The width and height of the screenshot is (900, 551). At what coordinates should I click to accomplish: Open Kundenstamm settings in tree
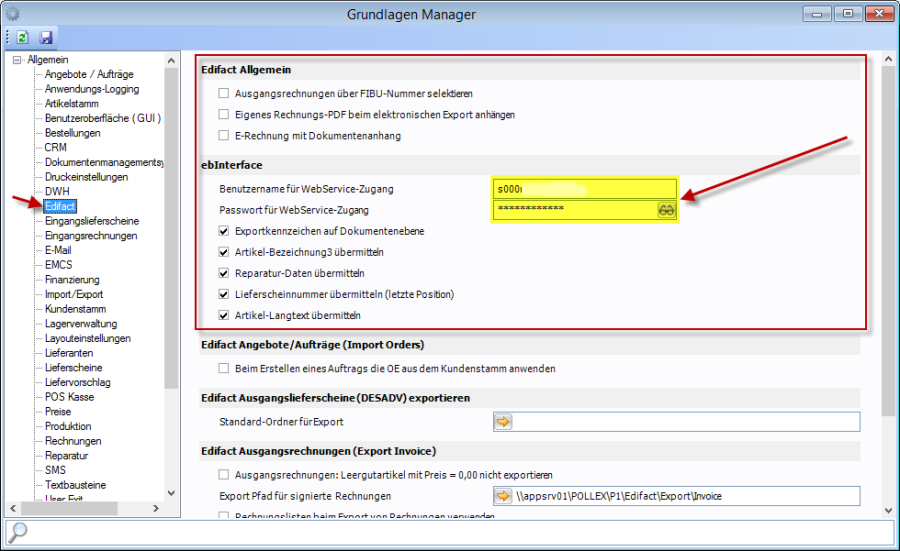pos(75,309)
